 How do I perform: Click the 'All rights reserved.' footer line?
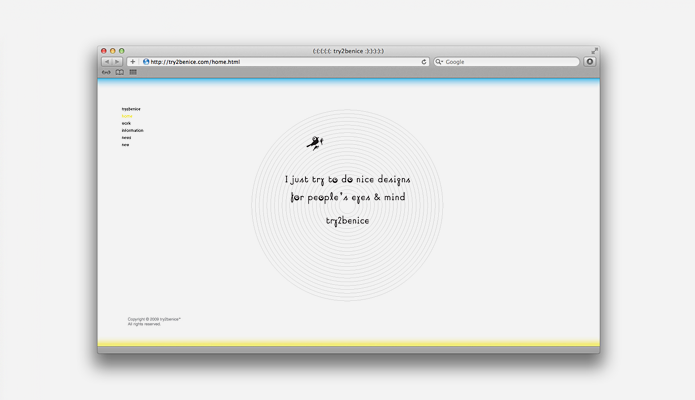tap(144, 324)
